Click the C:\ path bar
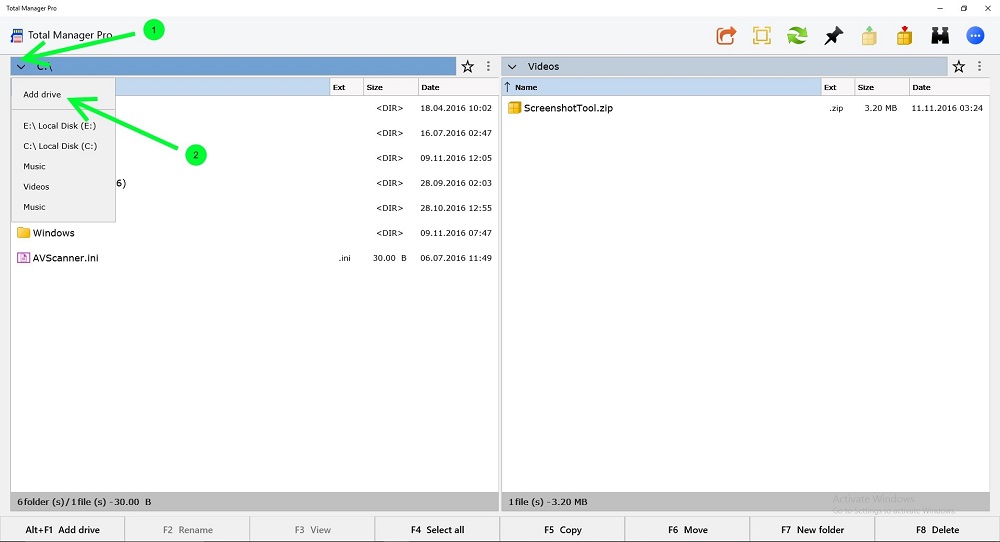1000x542 pixels. pyautogui.click(x=233, y=66)
